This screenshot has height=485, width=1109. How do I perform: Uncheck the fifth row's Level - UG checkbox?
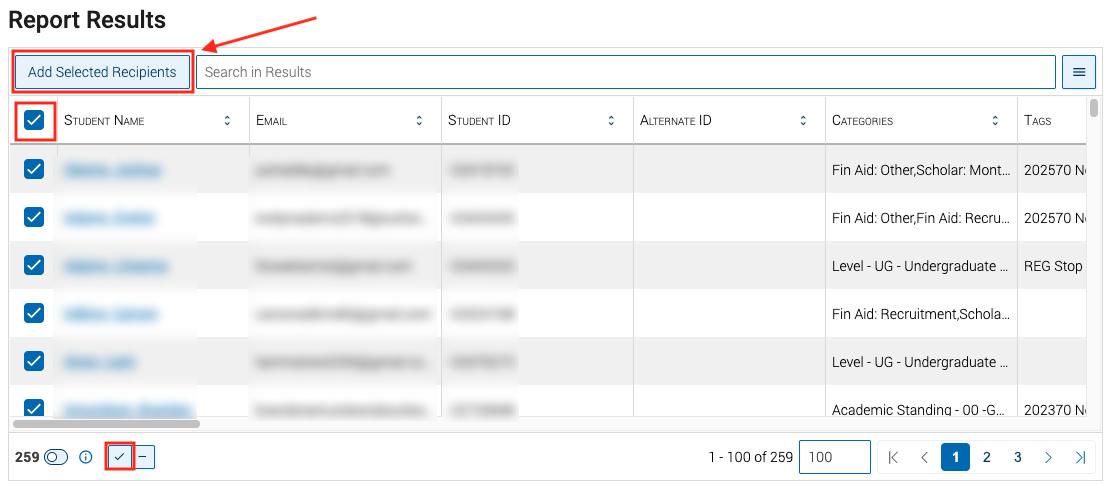click(34, 361)
